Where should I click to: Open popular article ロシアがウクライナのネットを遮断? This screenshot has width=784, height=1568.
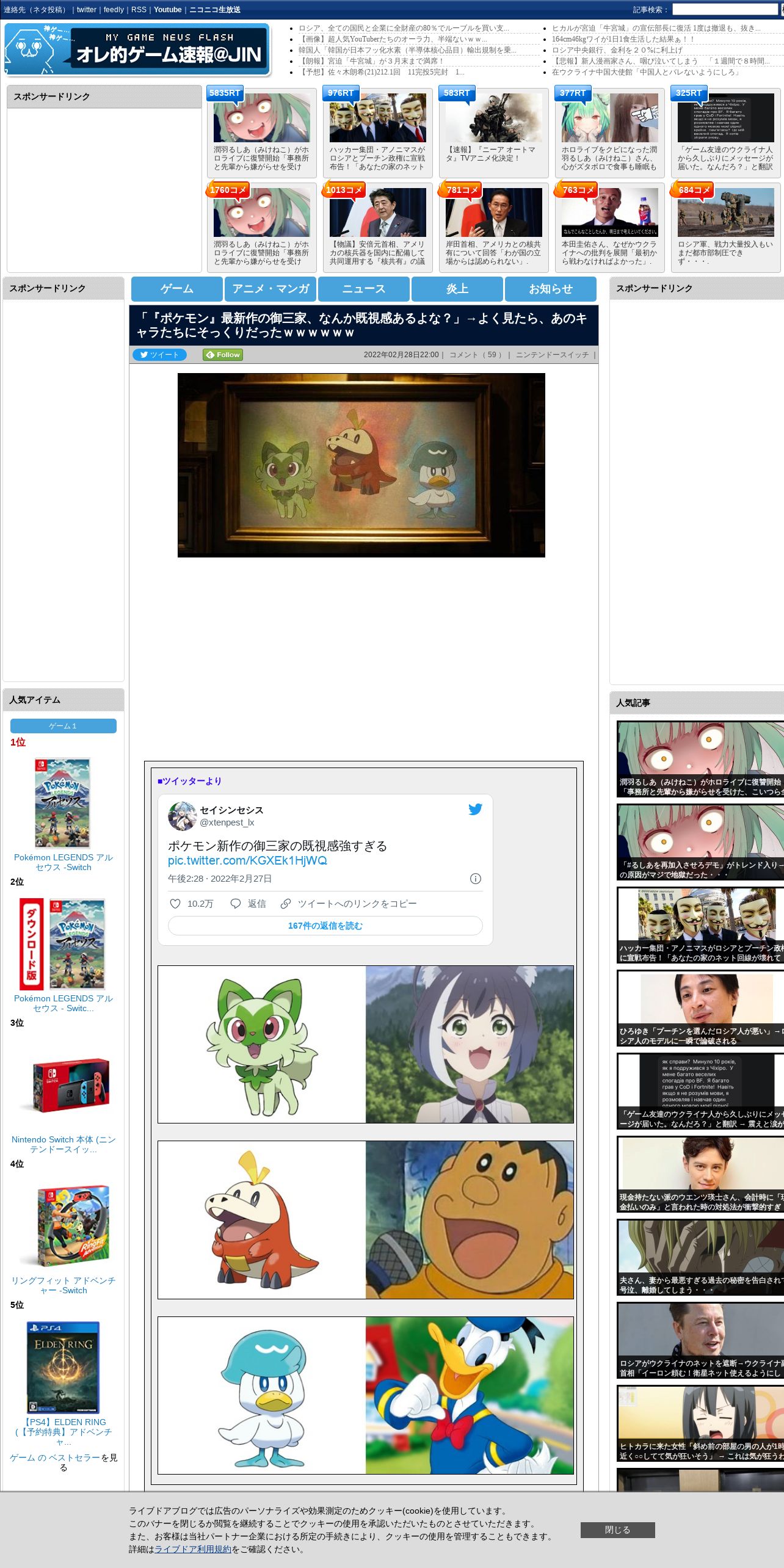tap(700, 1340)
